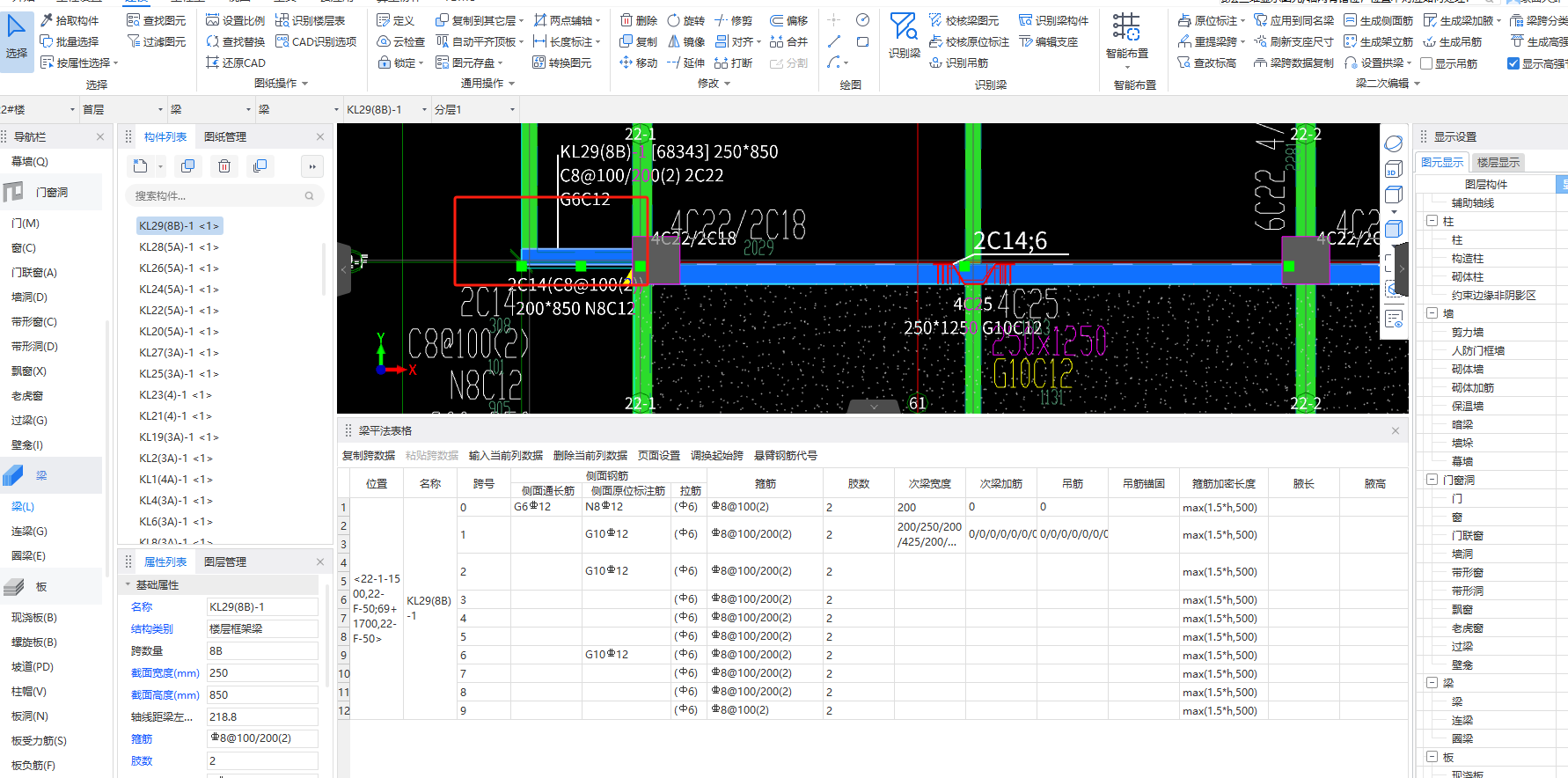1568x778 pixels.
Task: Click 生成吊筋 generate hanging bars
Action: (x=1452, y=41)
